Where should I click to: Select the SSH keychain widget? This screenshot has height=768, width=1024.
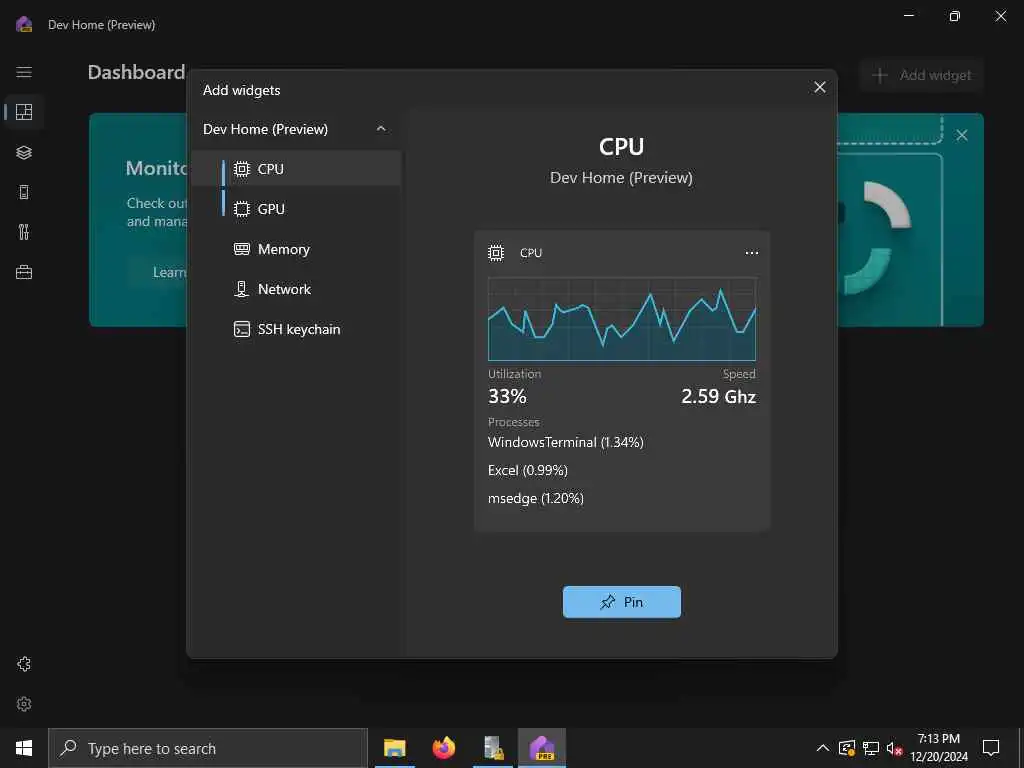pyautogui.click(x=296, y=329)
